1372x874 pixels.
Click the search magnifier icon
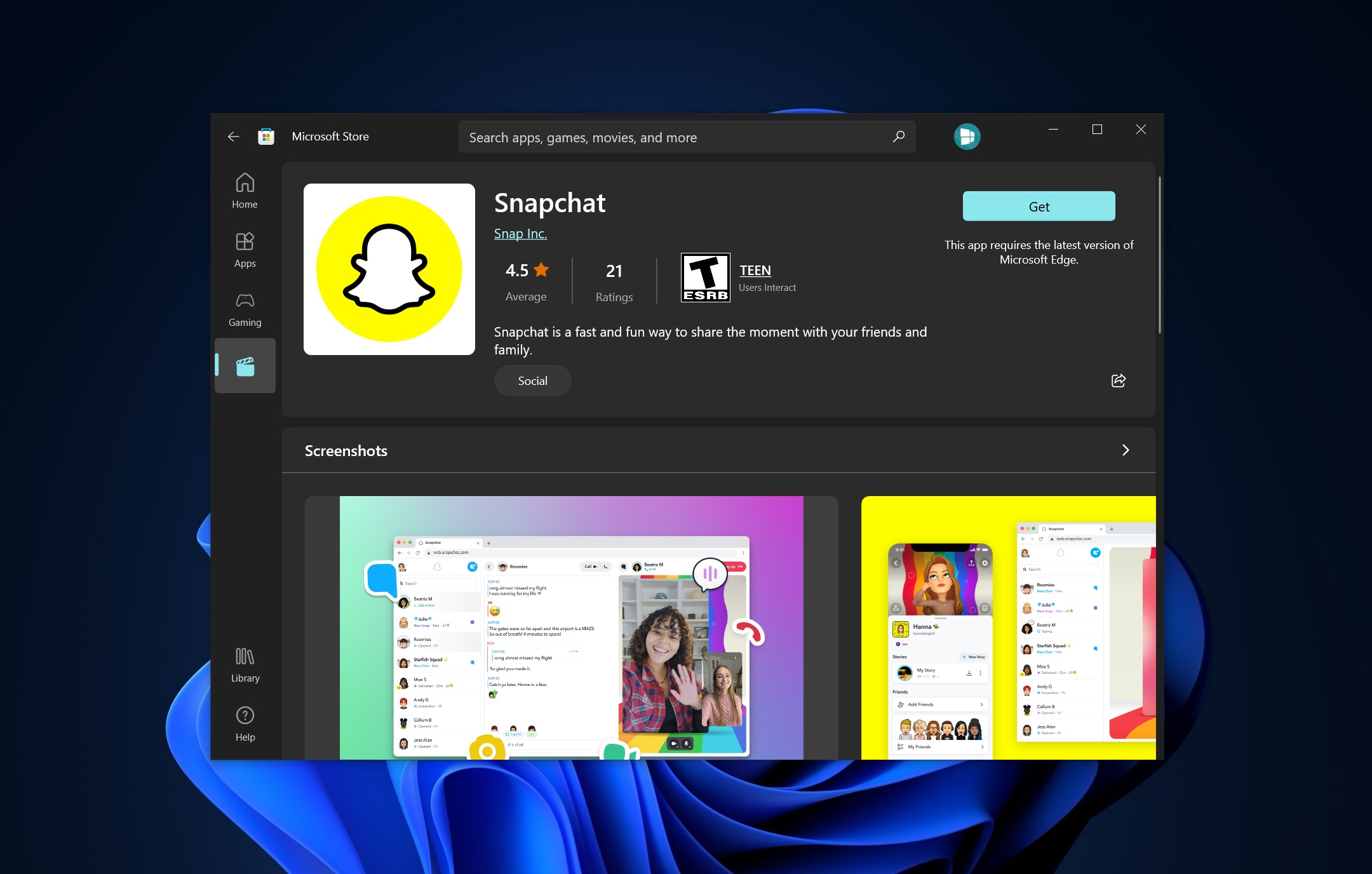click(x=898, y=137)
